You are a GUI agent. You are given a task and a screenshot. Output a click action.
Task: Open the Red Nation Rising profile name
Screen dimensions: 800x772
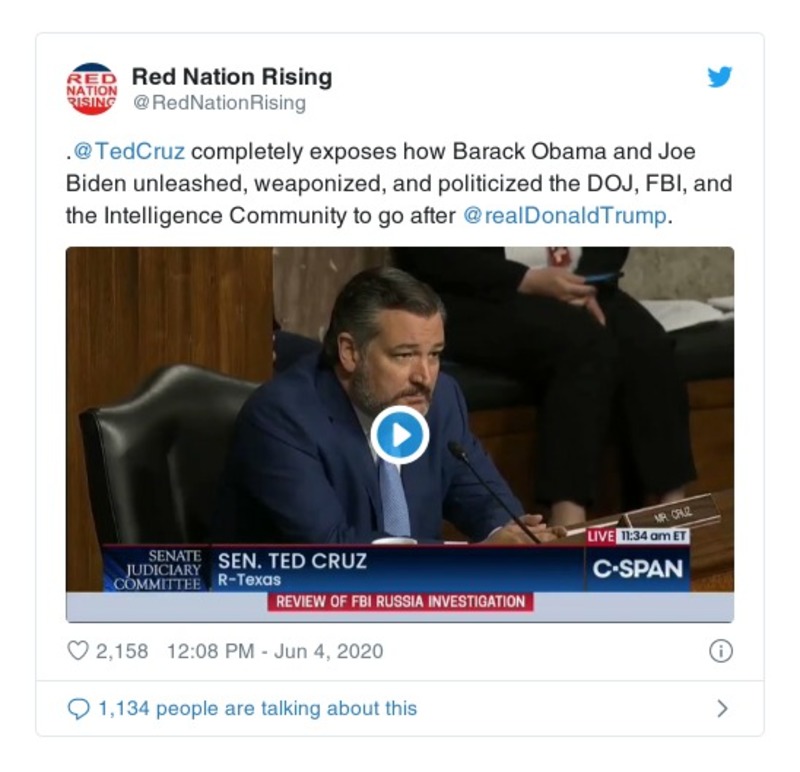232,77
